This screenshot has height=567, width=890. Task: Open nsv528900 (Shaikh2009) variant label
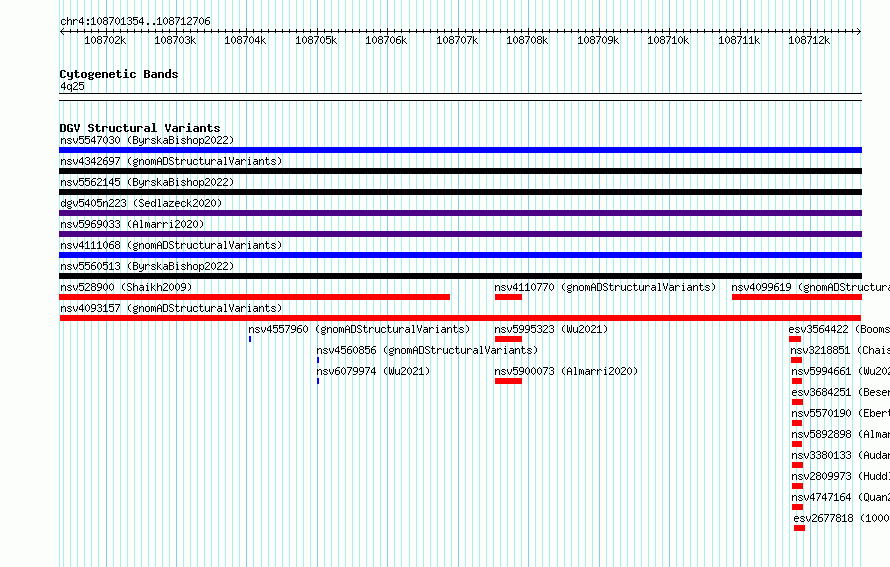click(x=126, y=287)
